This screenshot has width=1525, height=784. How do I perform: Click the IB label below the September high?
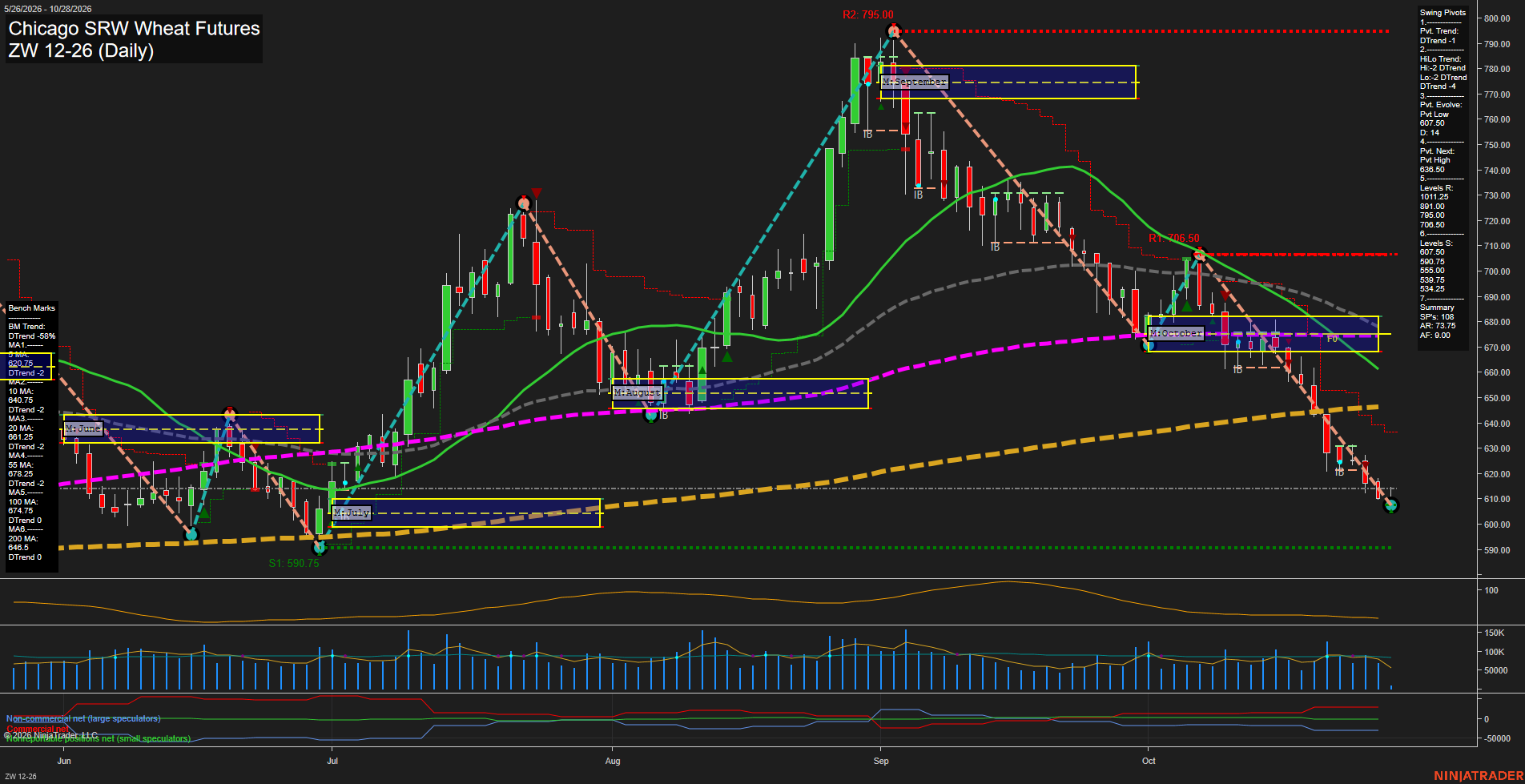coord(867,135)
